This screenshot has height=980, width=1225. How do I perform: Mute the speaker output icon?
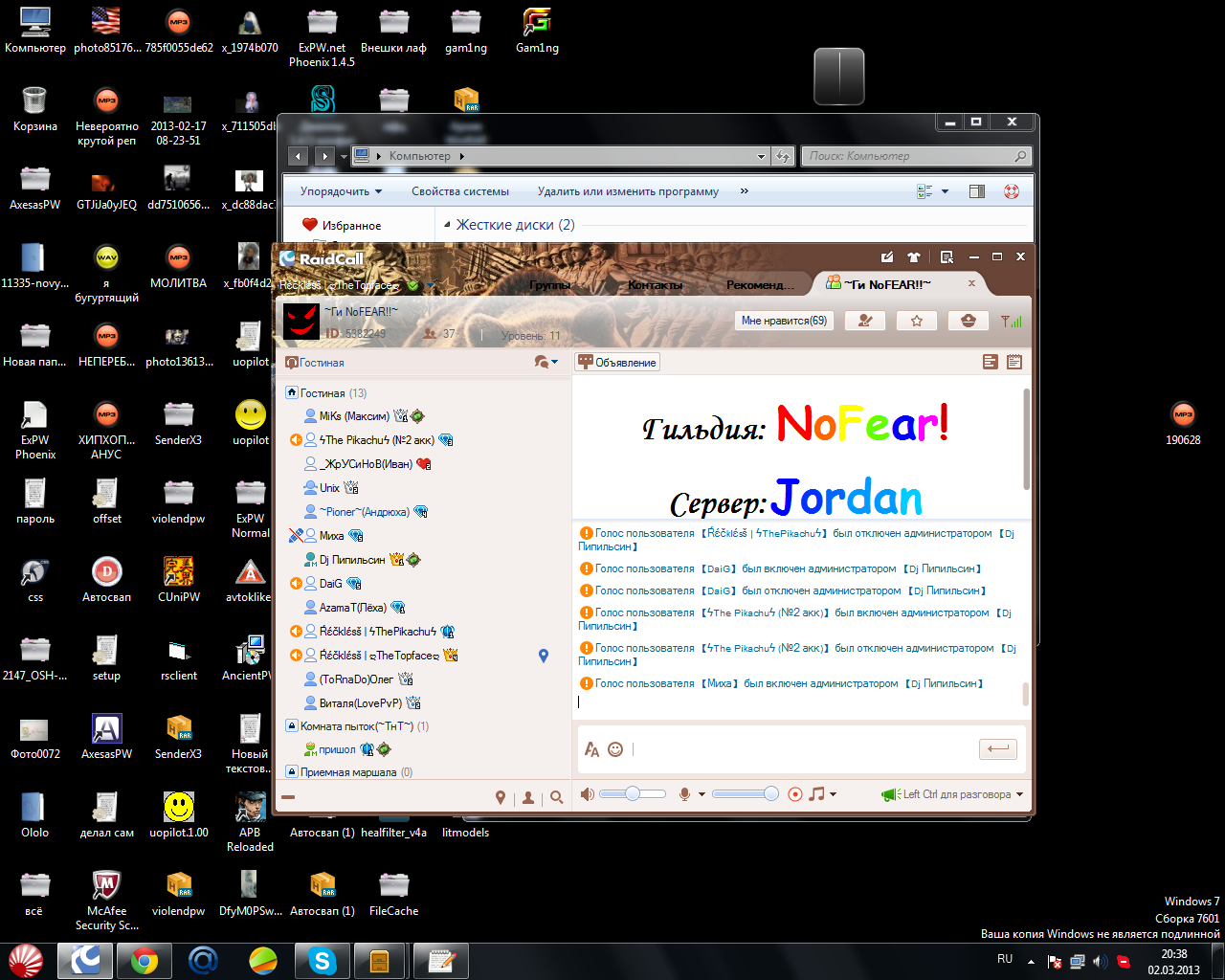[588, 794]
